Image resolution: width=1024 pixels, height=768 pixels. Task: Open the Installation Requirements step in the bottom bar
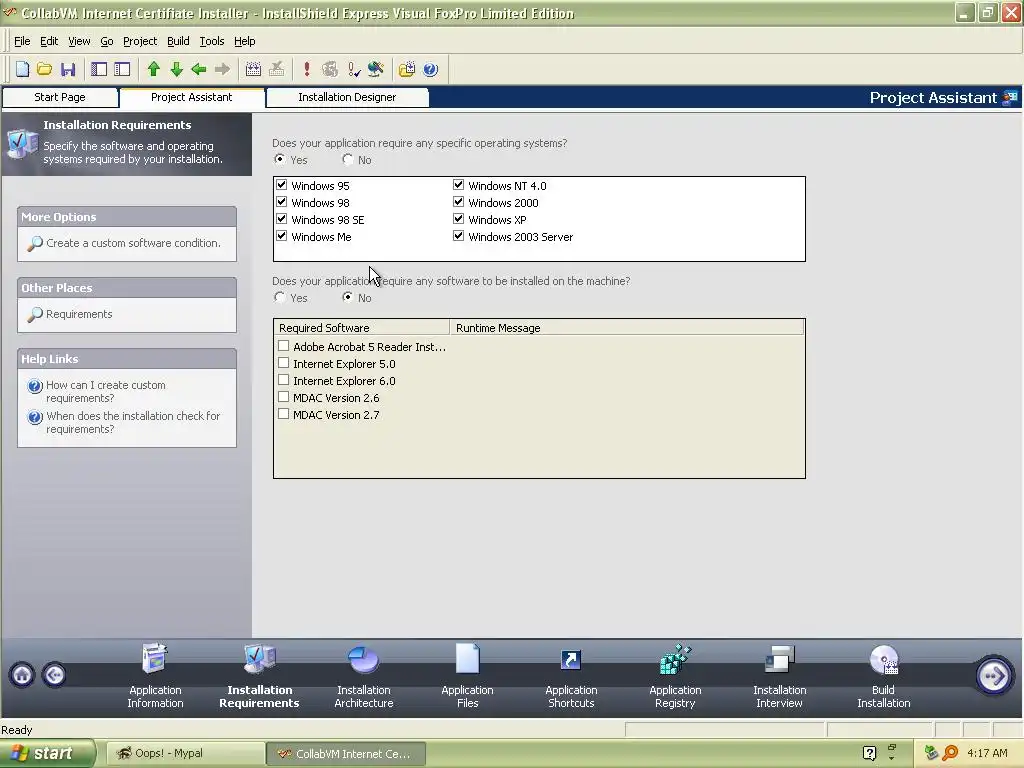point(259,676)
